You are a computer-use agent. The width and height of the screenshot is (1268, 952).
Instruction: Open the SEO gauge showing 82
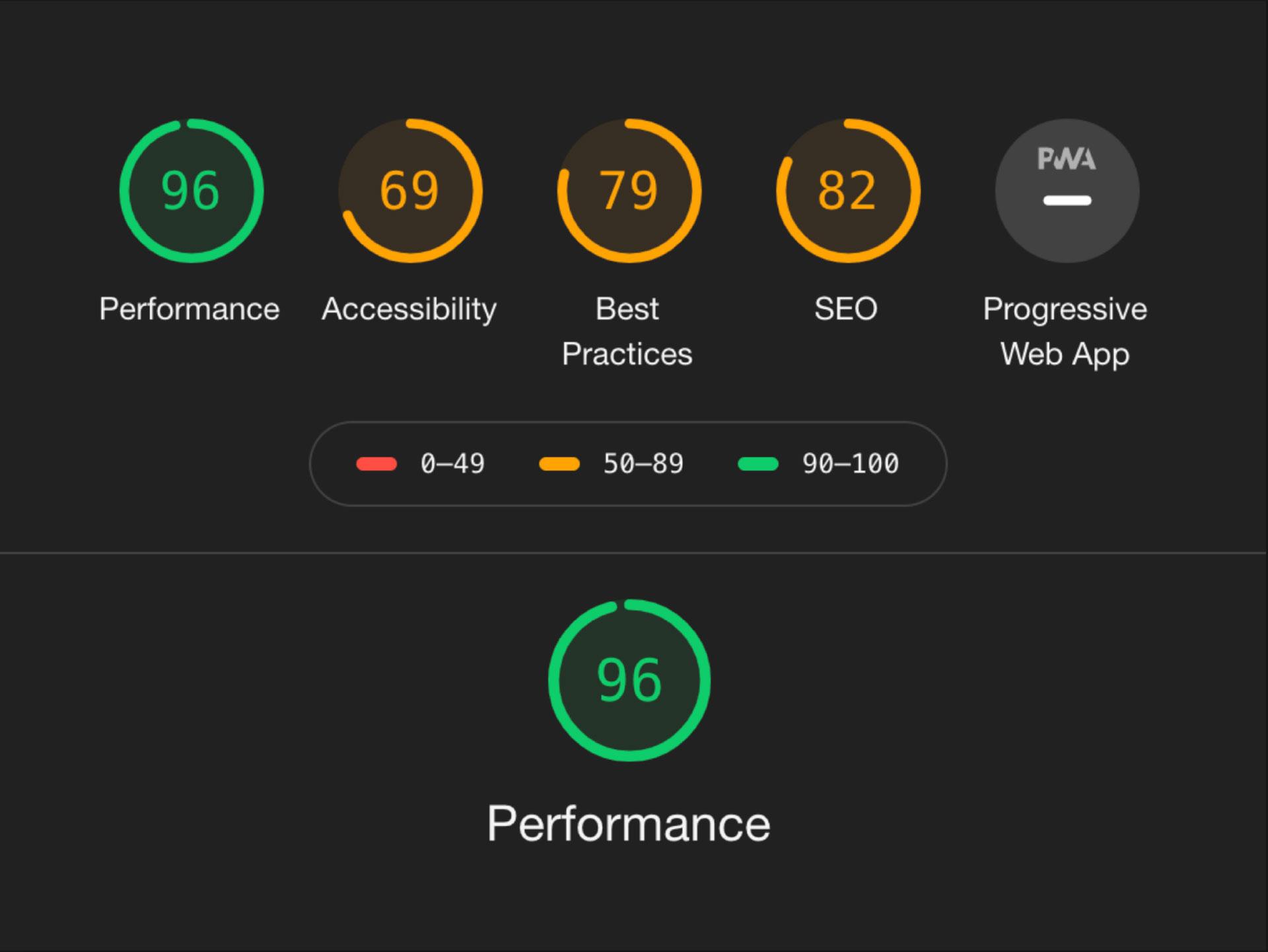[848, 191]
